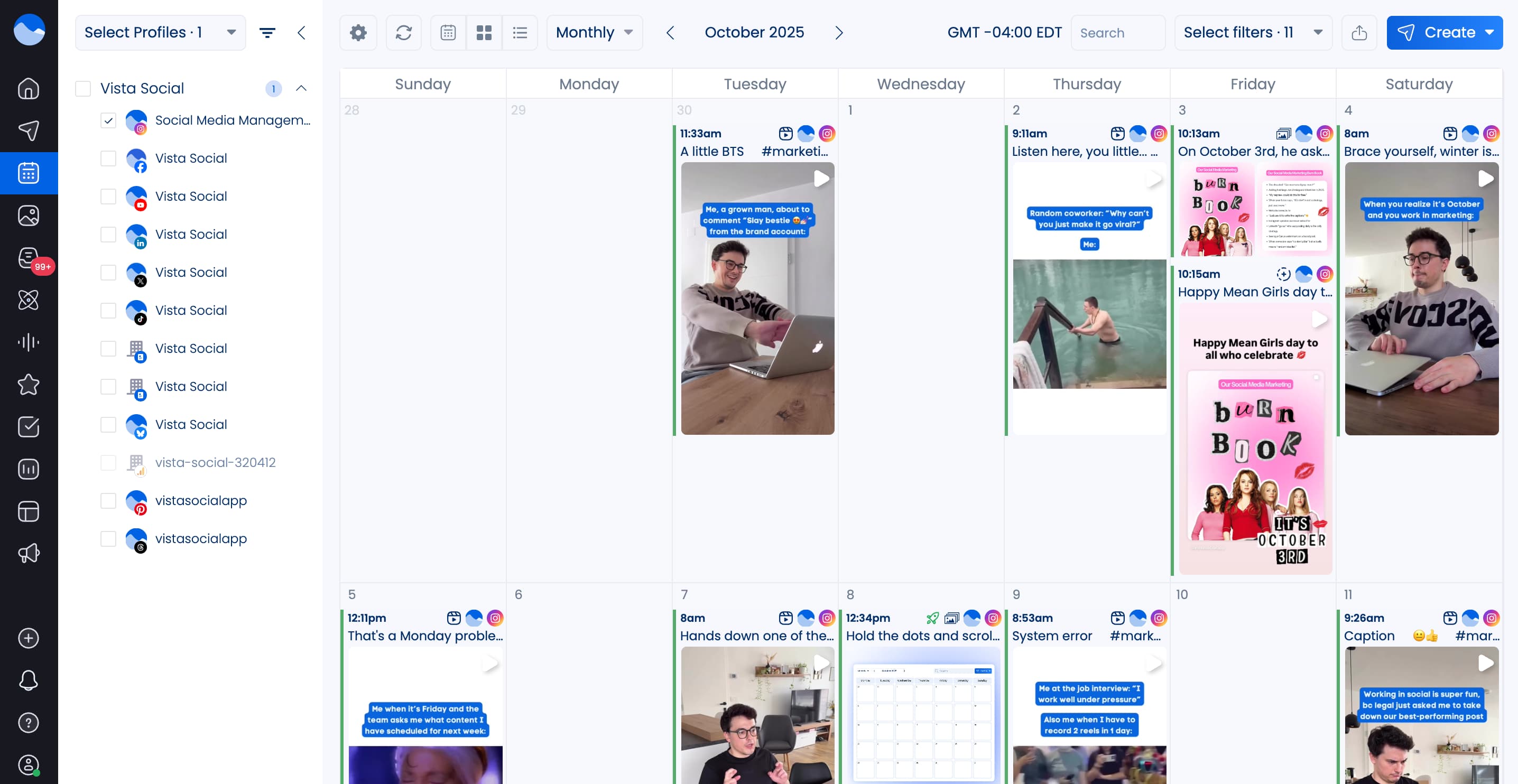Open the Inbox with 99+ notifications
Image resolution: width=1518 pixels, height=784 pixels.
(x=29, y=258)
